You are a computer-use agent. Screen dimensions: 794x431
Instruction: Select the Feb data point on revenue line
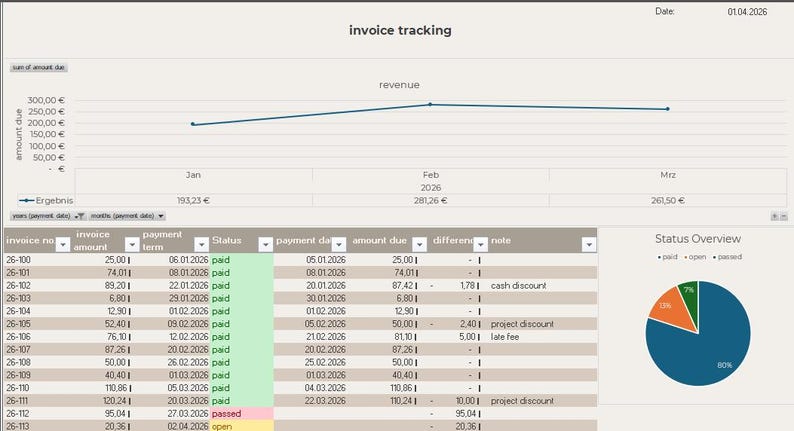[430, 104]
